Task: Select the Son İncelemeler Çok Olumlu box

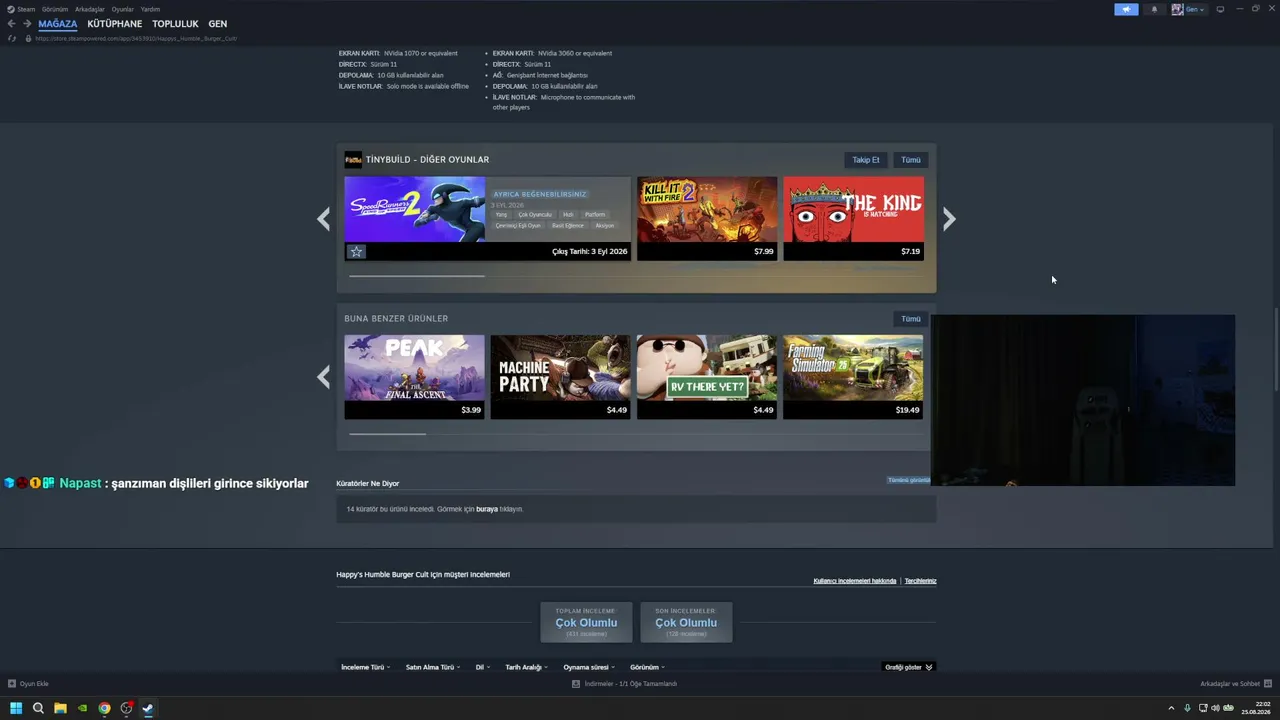Action: click(686, 622)
